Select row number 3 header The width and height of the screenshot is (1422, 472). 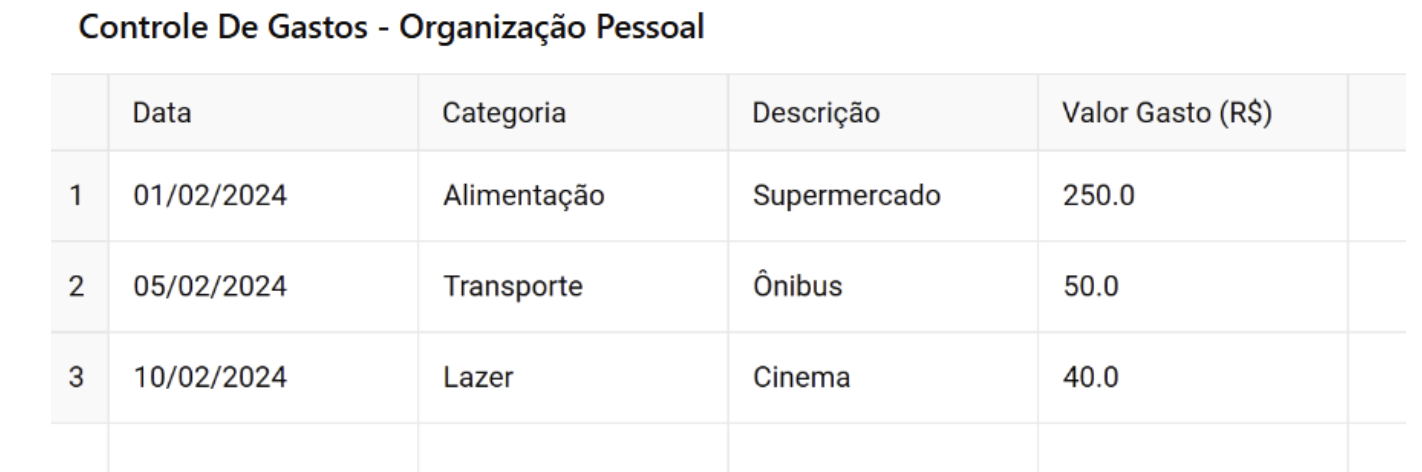click(x=79, y=378)
